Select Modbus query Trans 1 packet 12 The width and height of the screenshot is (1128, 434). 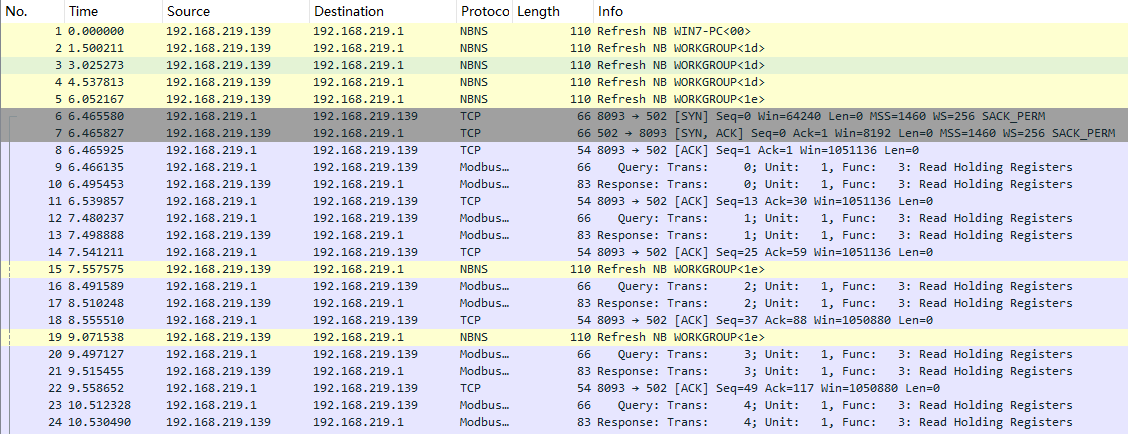564,218
